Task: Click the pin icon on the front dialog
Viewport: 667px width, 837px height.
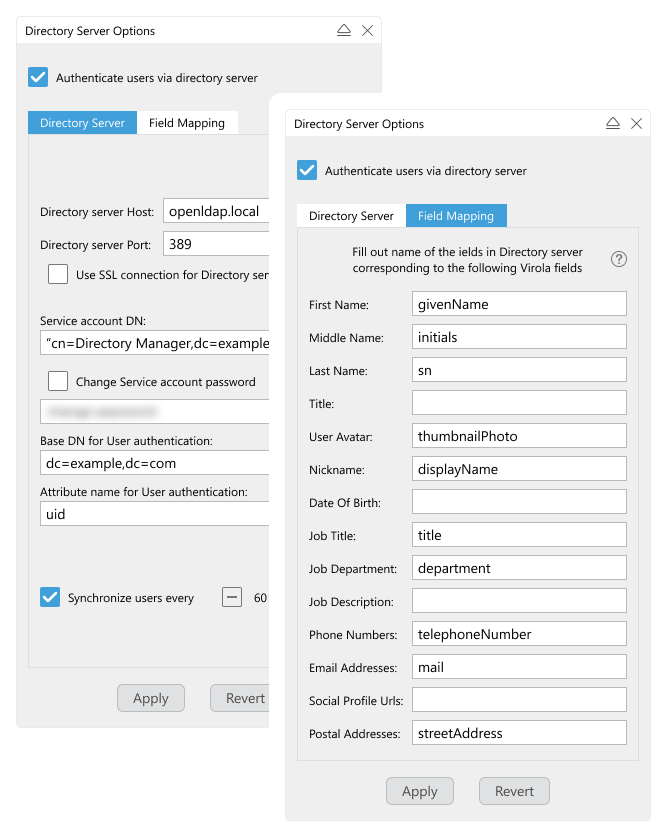Action: (612, 124)
